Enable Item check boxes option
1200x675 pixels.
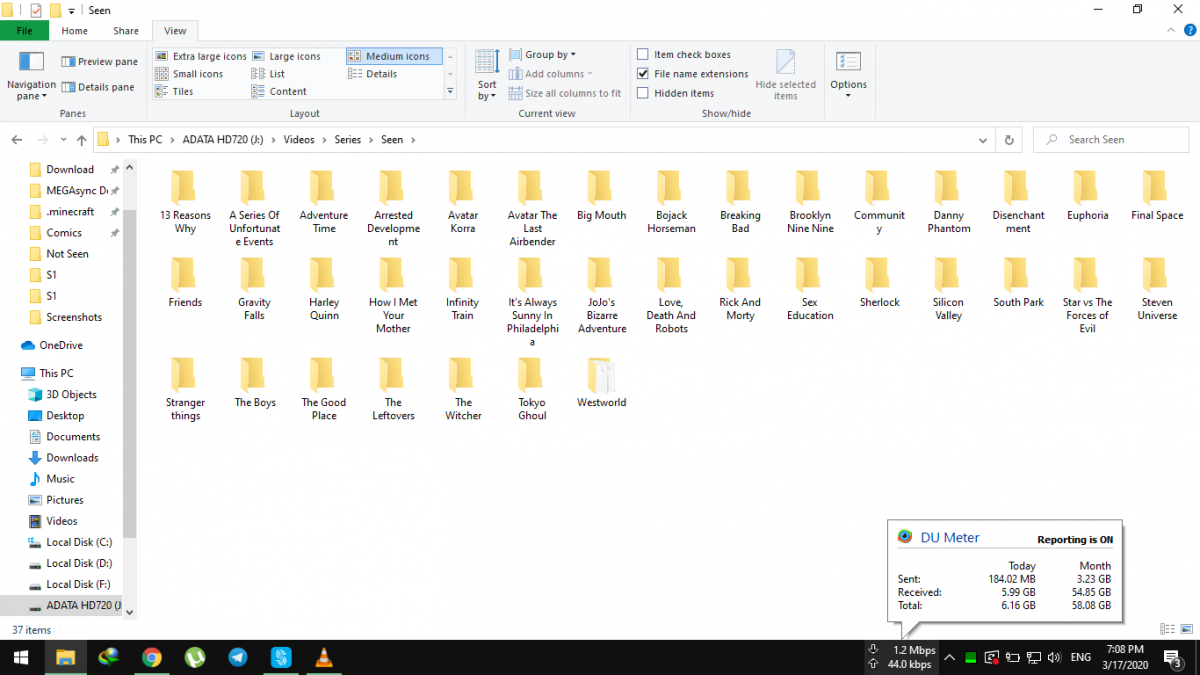(x=643, y=55)
